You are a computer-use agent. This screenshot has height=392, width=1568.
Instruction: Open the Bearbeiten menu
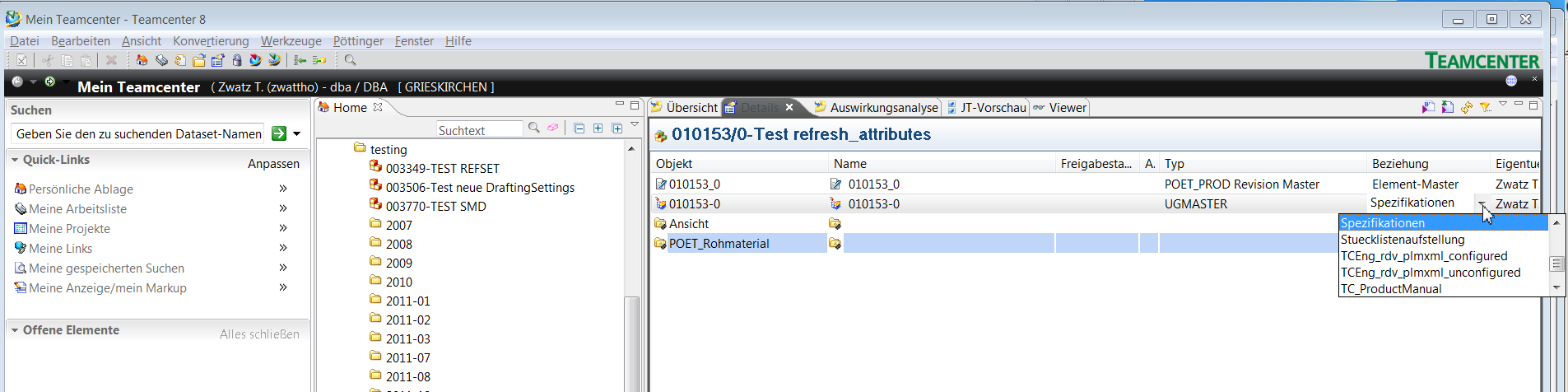pyautogui.click(x=81, y=41)
